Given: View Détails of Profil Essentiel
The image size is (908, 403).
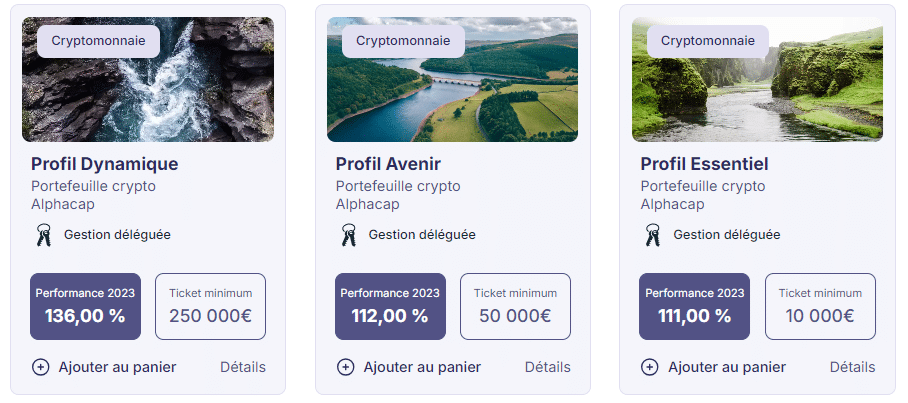Looking at the screenshot, I should coord(852,367).
